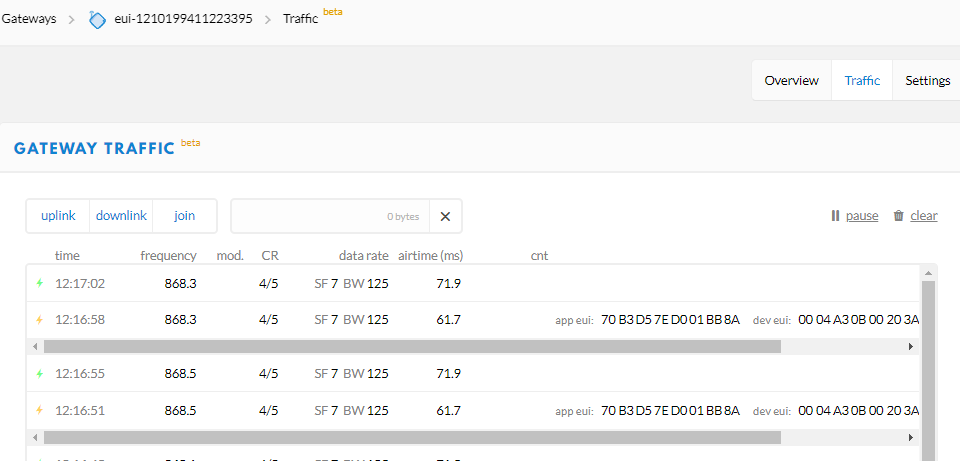Click the first horizontal scrollbar's right arrow
This screenshot has height=461, width=960.
pyautogui.click(x=910, y=346)
